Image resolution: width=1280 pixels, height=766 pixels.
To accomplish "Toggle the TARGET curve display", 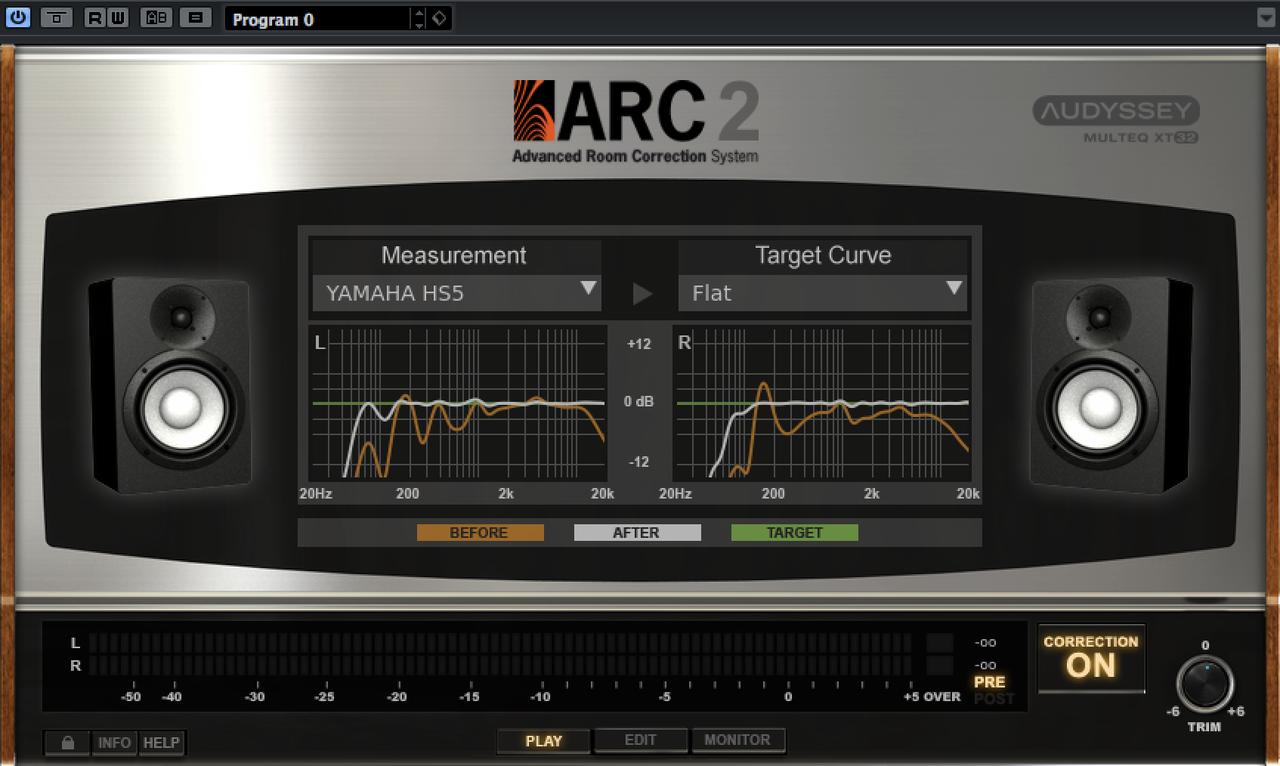I will pyautogui.click(x=795, y=533).
